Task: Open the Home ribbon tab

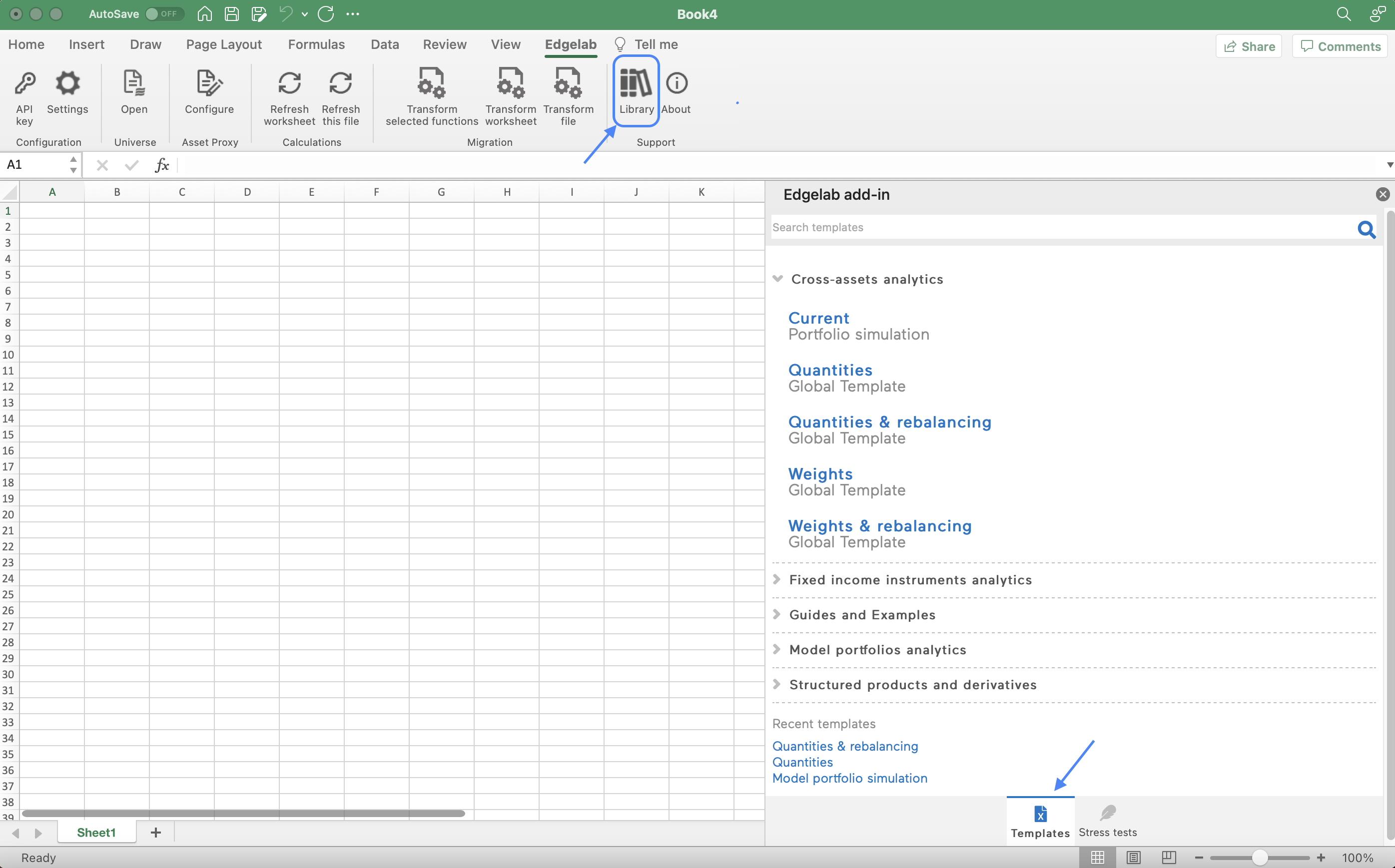Action: tap(26, 44)
